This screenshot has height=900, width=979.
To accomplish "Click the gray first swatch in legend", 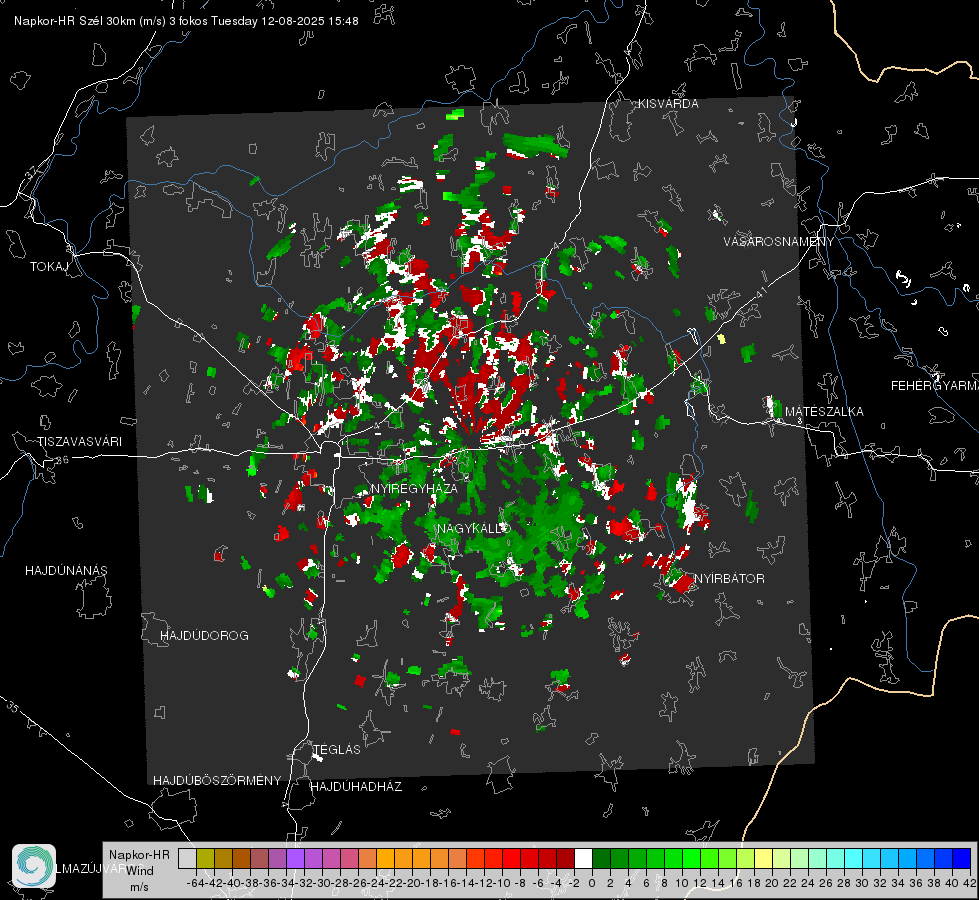I will (187, 858).
